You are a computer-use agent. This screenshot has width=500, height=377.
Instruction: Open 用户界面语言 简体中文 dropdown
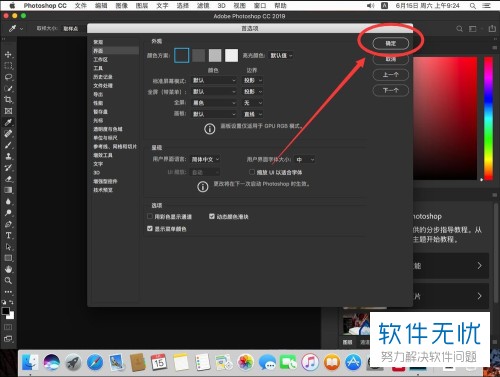[x=205, y=159]
